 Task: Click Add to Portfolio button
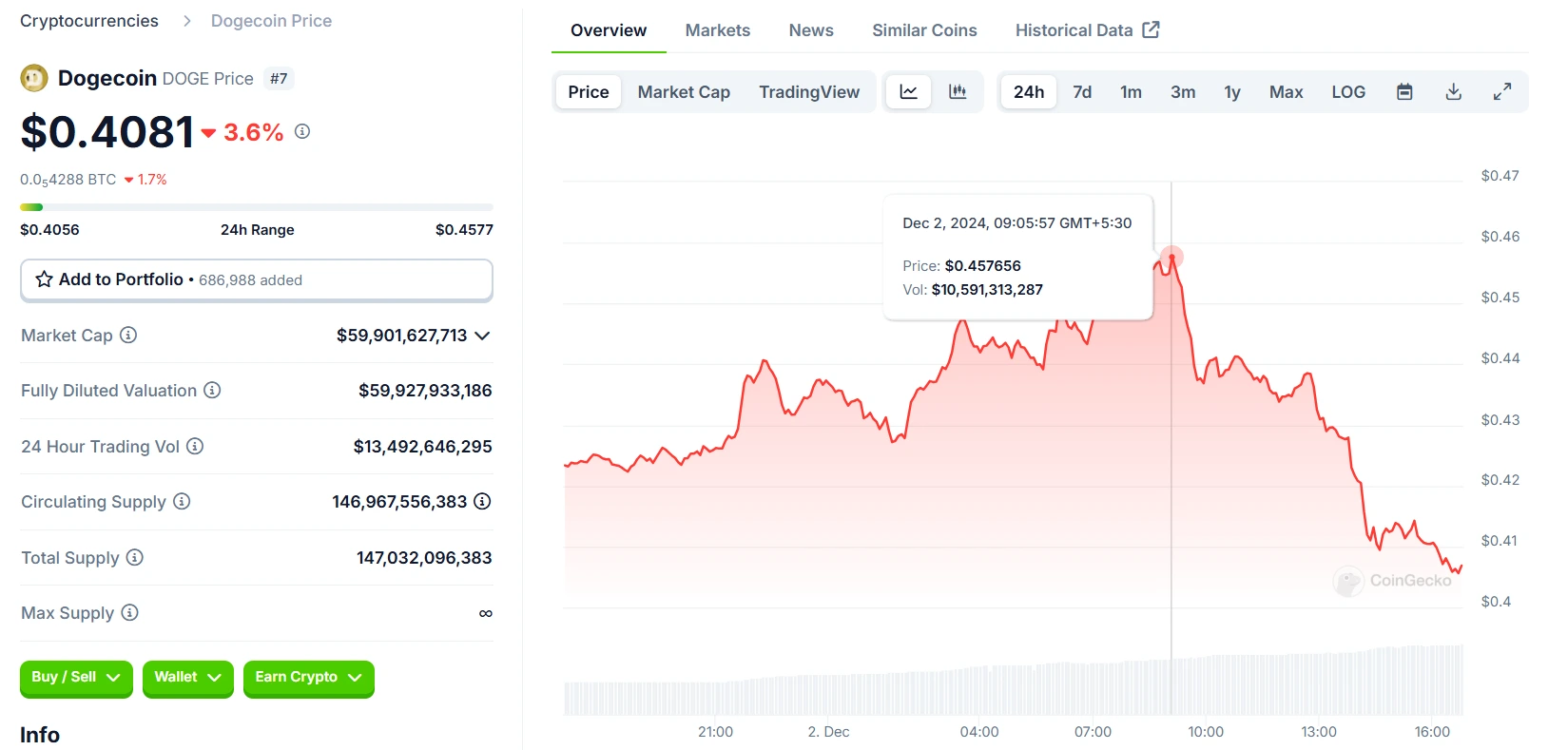[257, 279]
